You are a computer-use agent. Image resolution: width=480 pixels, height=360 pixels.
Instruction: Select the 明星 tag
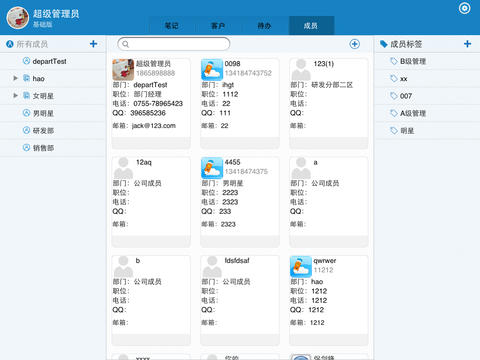[427, 131]
